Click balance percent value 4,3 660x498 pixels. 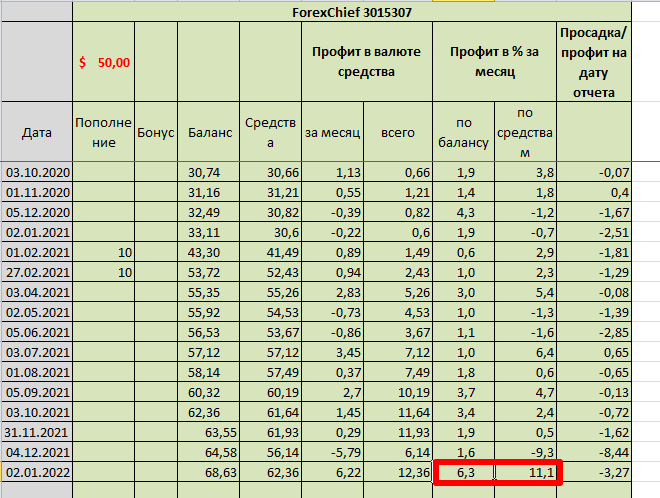point(463,212)
